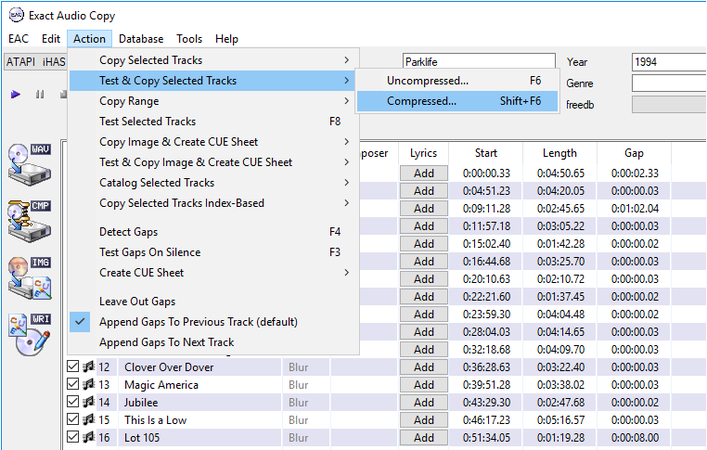The width and height of the screenshot is (707, 450).
Task: Click Add lyrics button for start 0:09:11.28
Action: (424, 208)
